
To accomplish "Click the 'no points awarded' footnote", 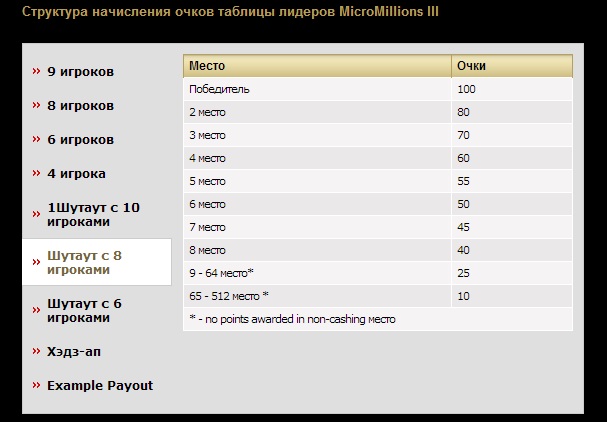I will click(292, 319).
